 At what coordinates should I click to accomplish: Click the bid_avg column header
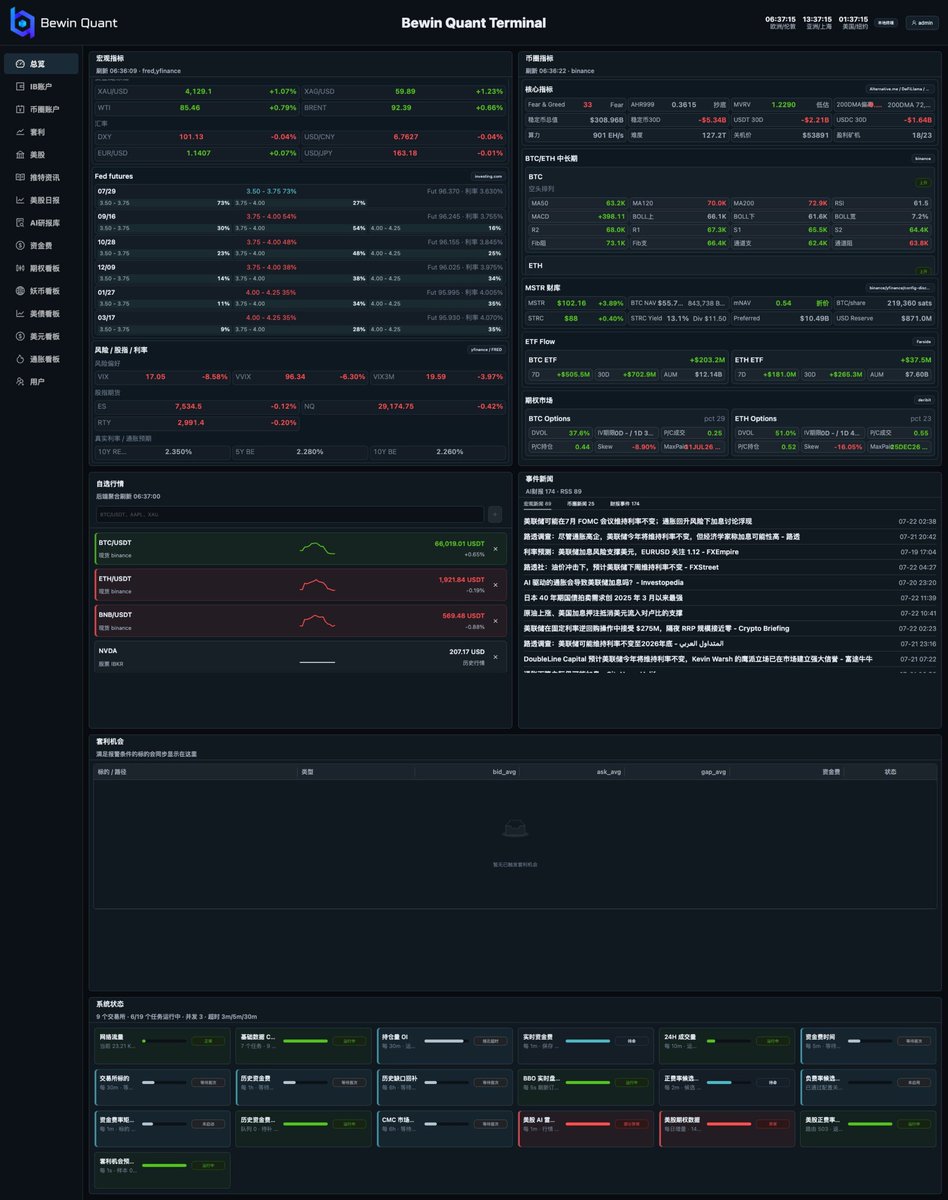tap(503, 772)
